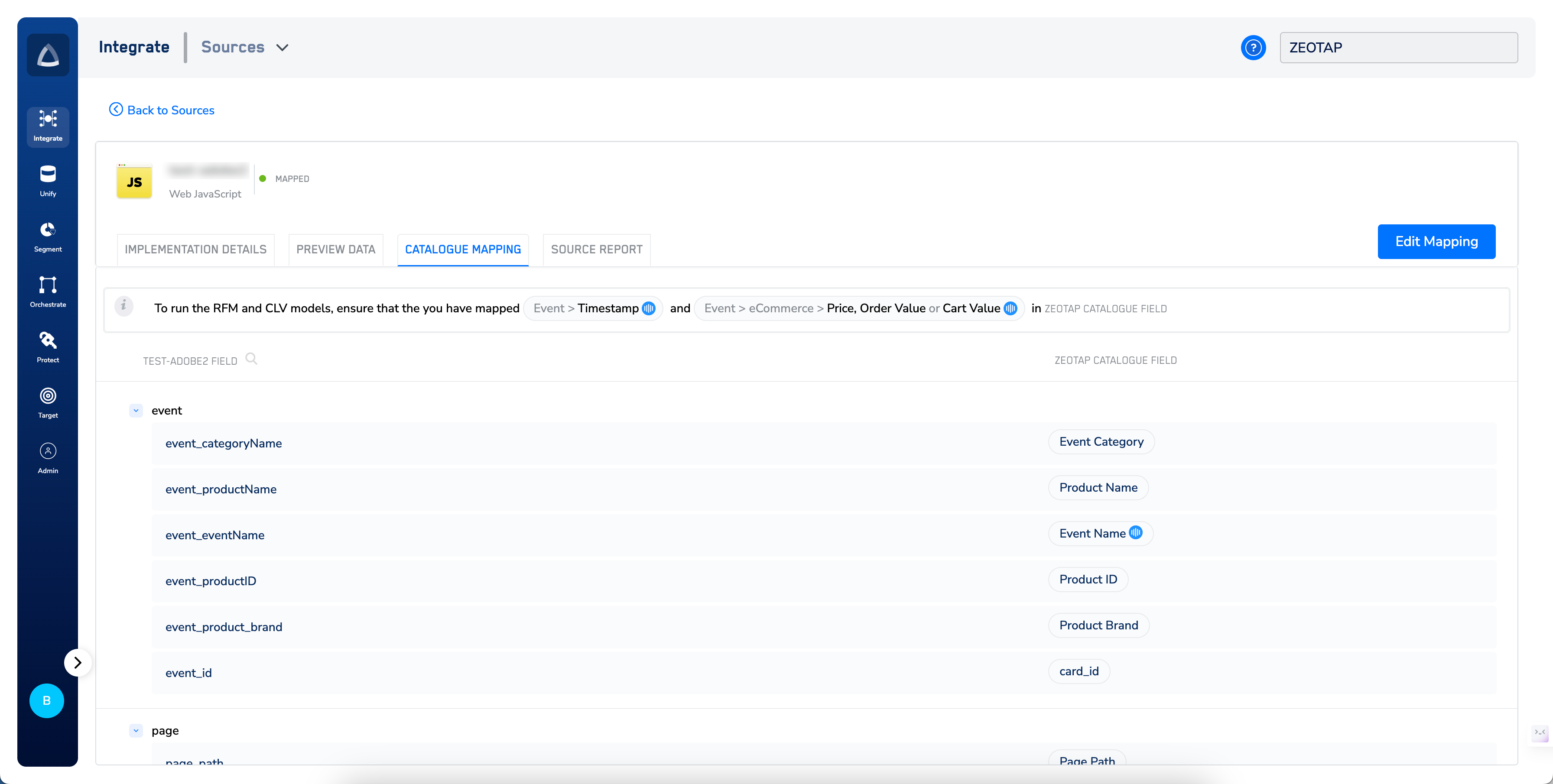Open the Target module
Image resolution: width=1553 pixels, height=784 pixels.
click(48, 402)
